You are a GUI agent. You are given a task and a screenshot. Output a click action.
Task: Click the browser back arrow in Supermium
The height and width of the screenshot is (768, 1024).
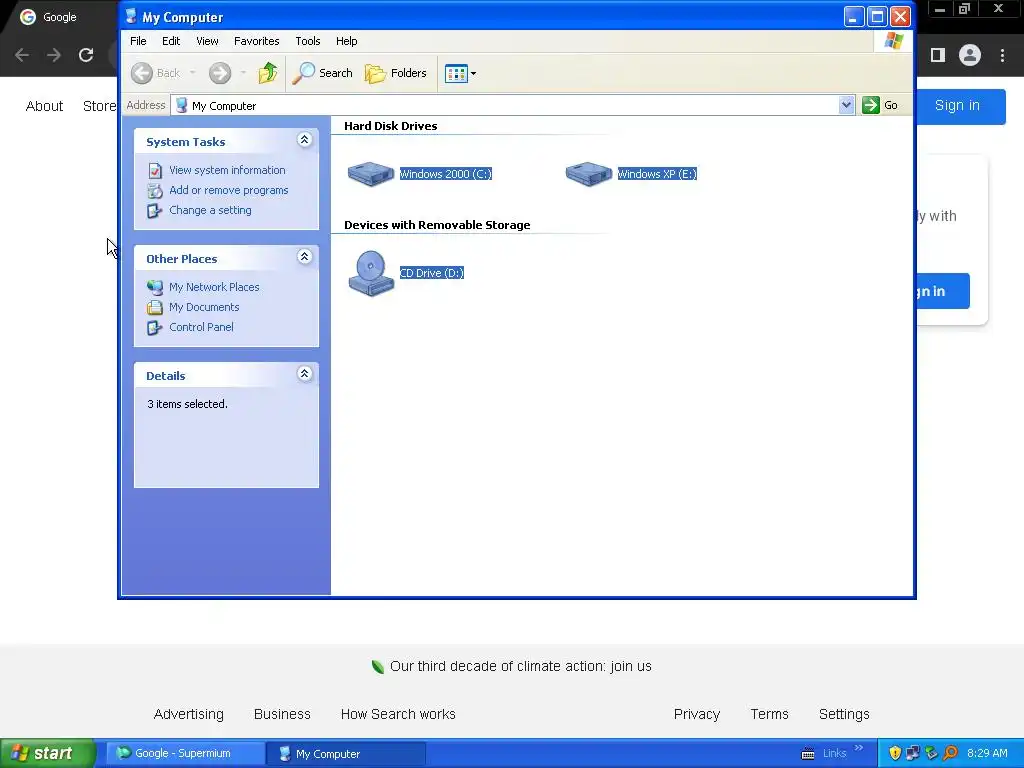[x=22, y=55]
